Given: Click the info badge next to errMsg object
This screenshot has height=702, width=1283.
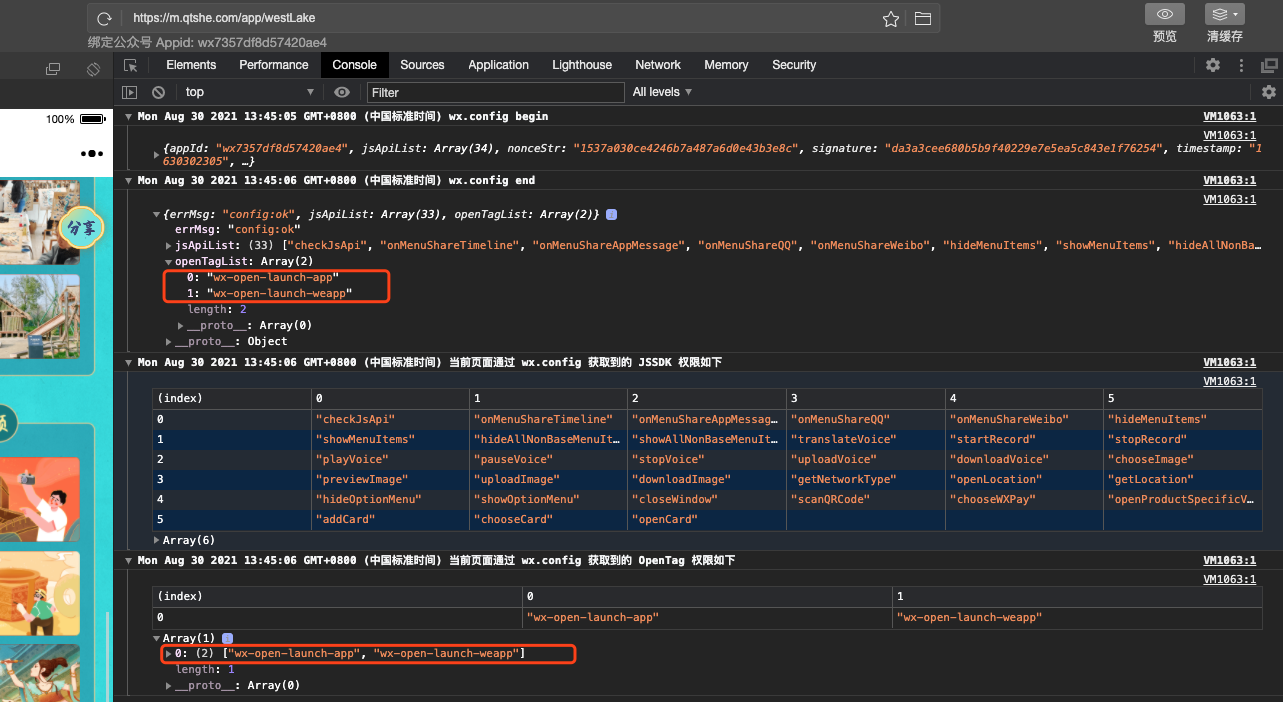Looking at the screenshot, I should pos(612,215).
